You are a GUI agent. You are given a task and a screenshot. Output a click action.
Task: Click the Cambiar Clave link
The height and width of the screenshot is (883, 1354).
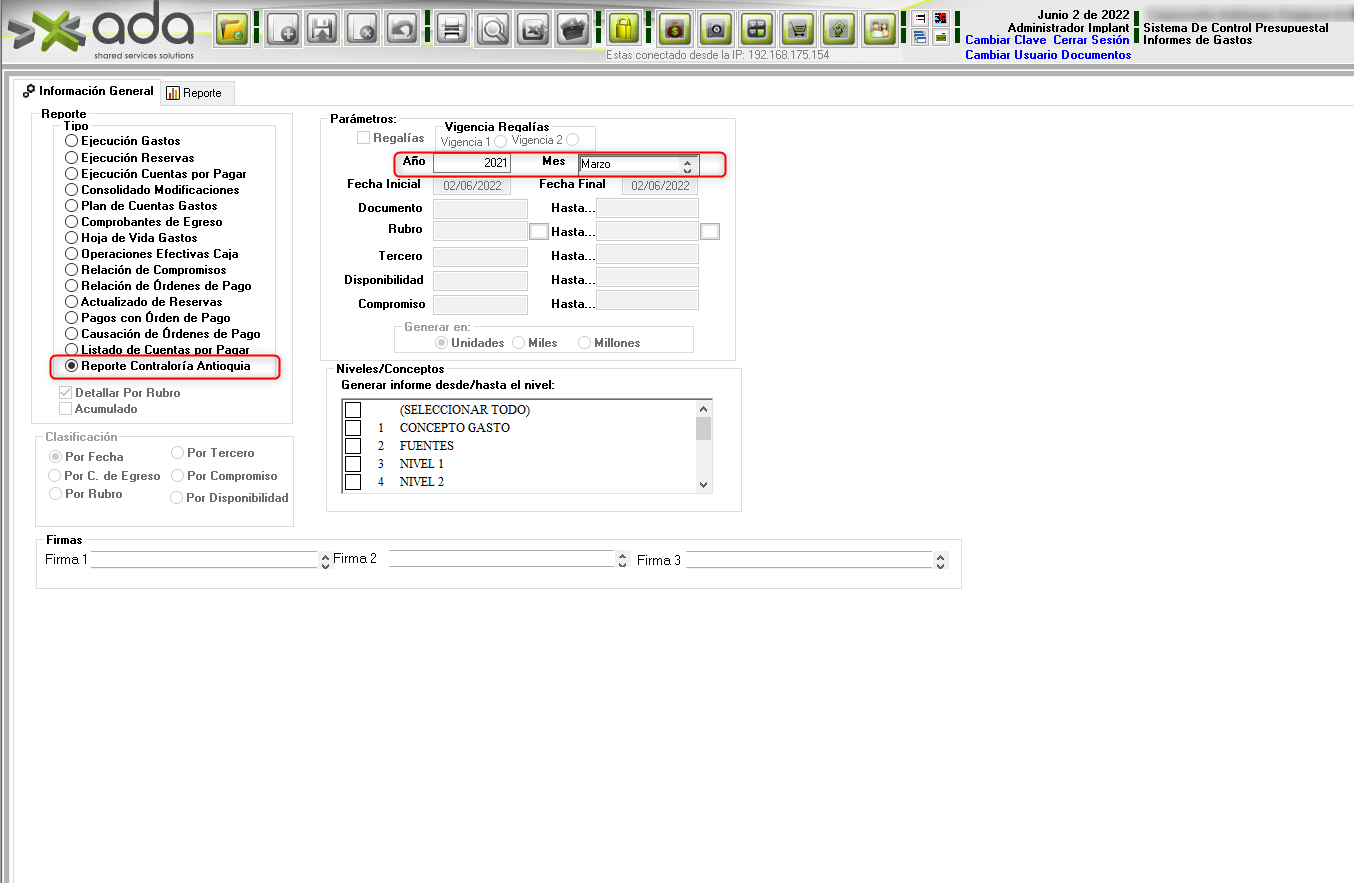(x=1005, y=40)
